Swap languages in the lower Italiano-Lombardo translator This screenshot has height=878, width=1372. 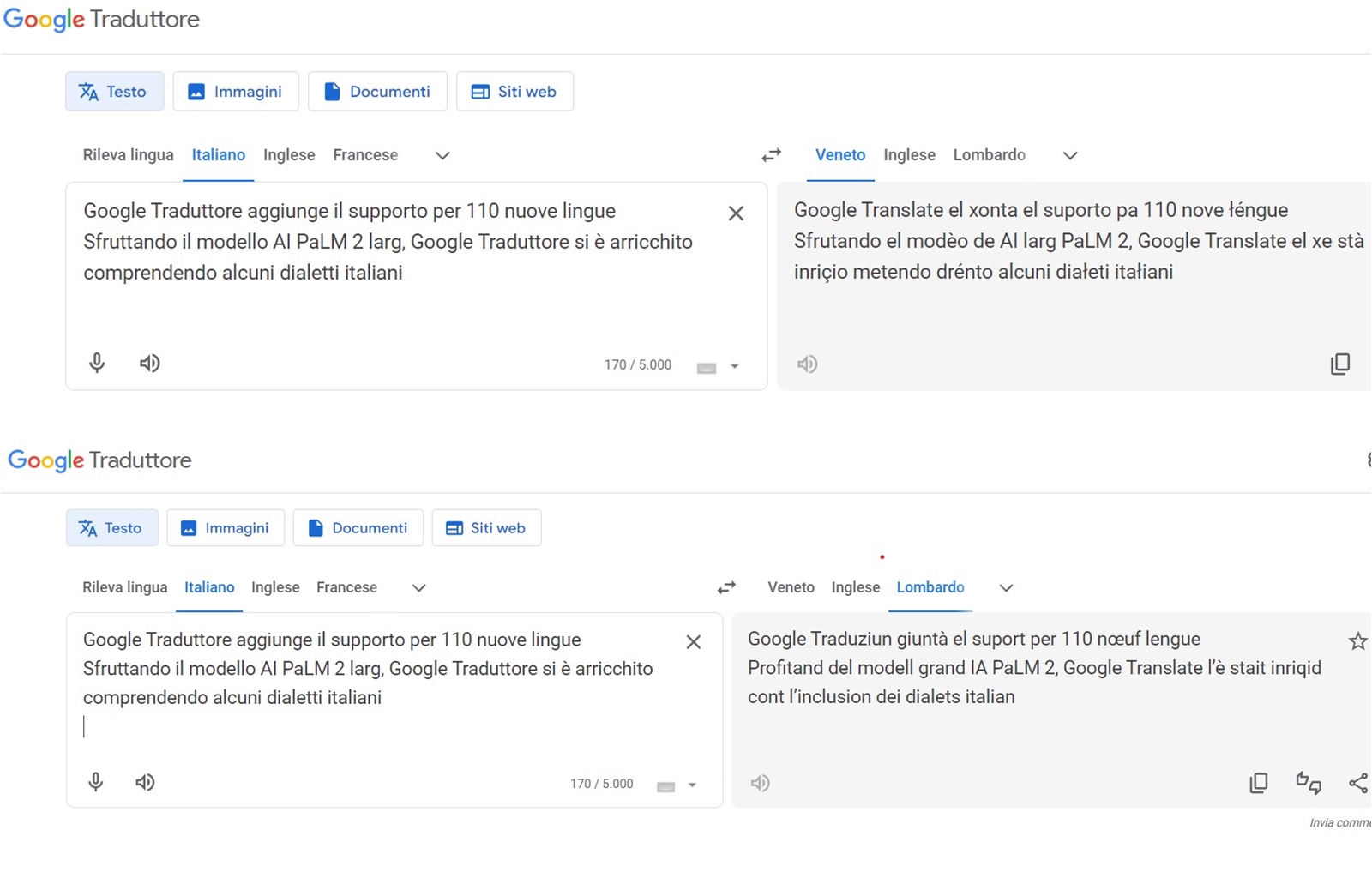726,587
